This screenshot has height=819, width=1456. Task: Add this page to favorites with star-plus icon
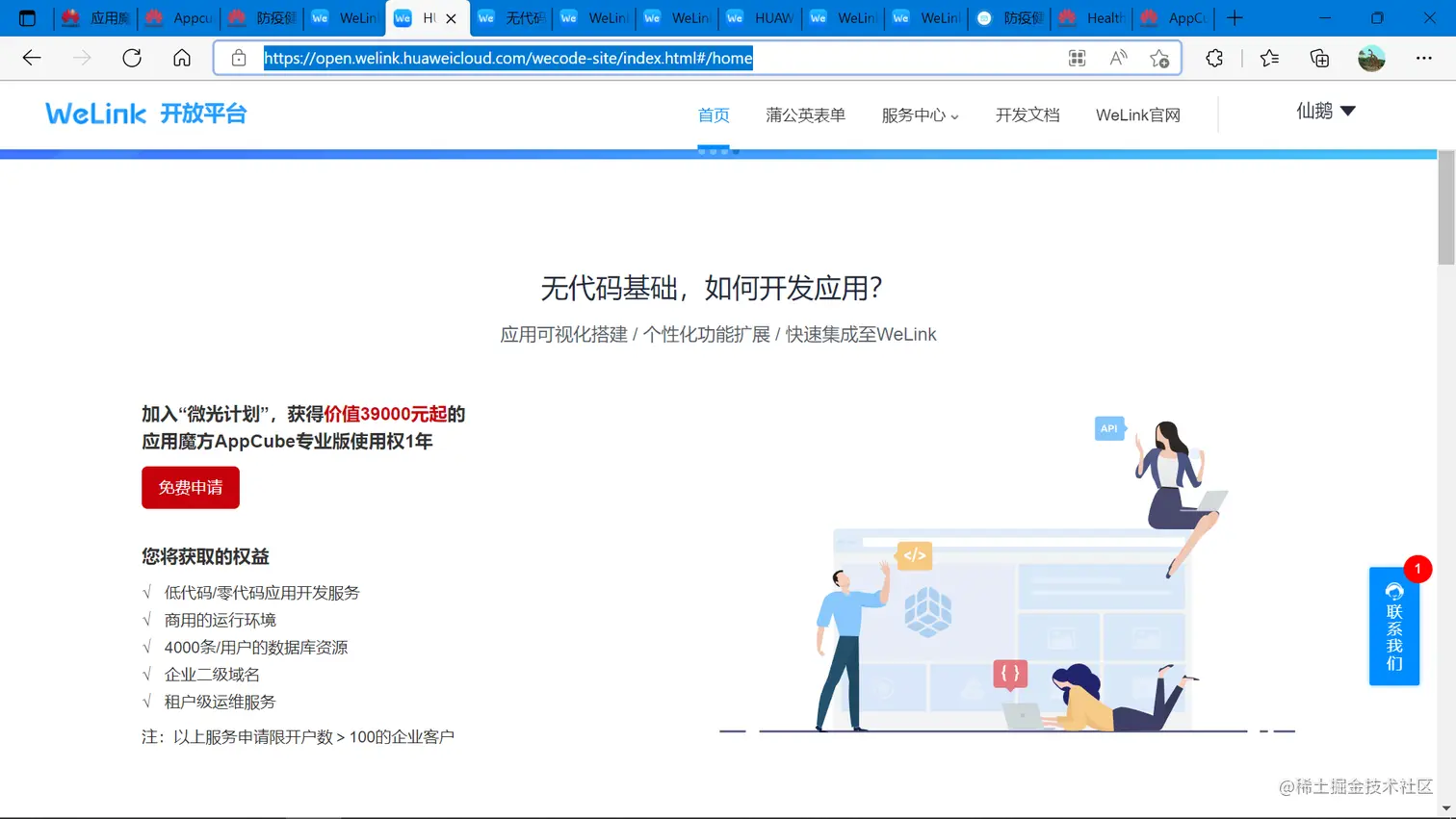(1159, 58)
